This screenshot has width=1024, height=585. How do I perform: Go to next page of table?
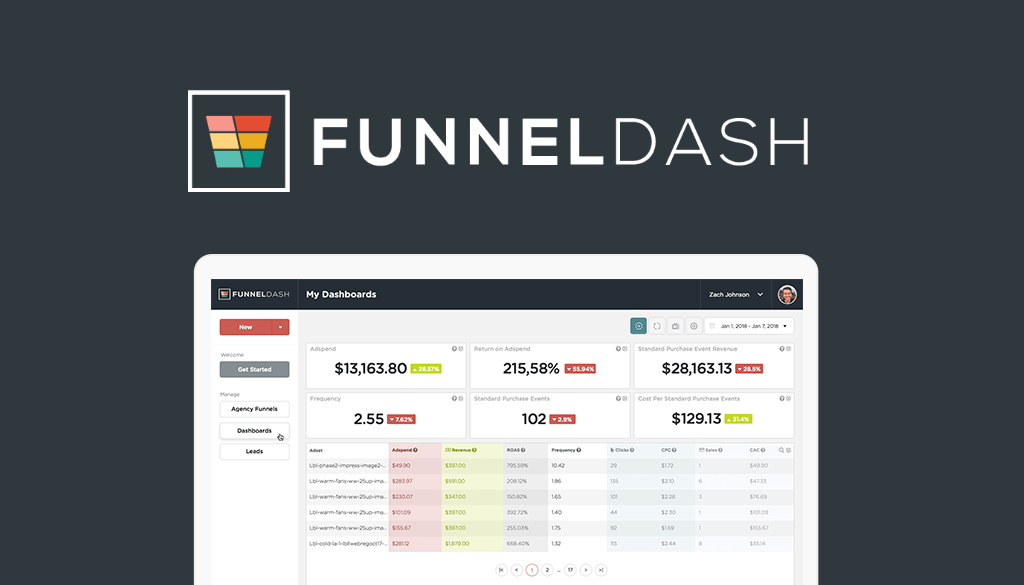coord(586,570)
